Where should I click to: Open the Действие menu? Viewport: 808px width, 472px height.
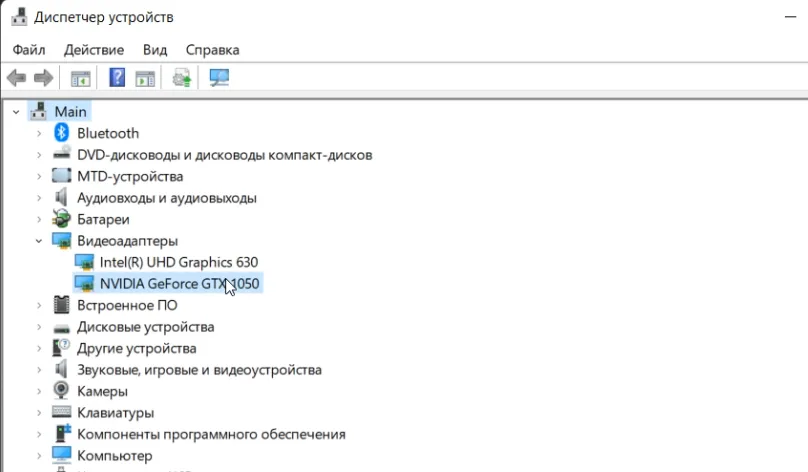click(x=94, y=50)
